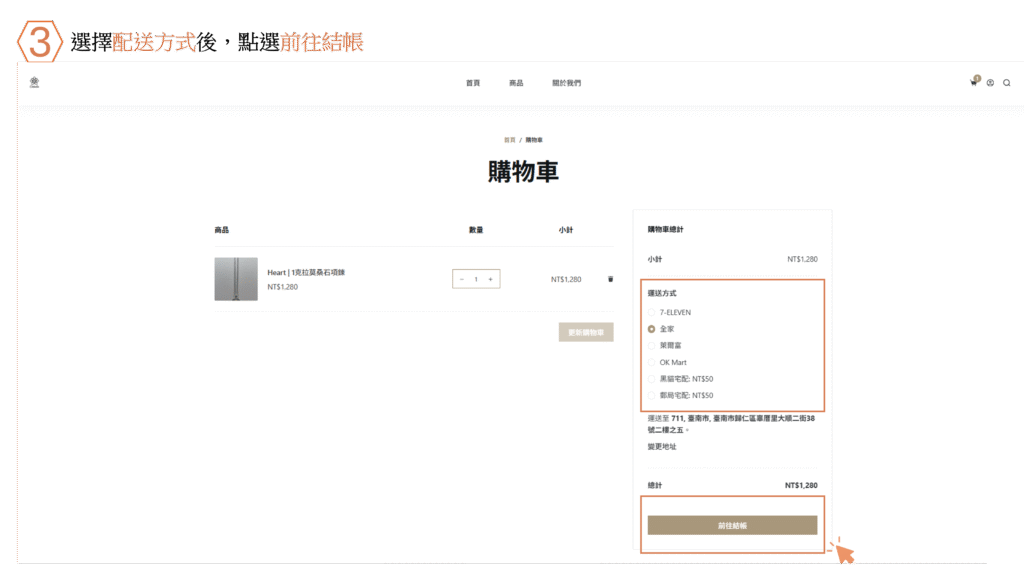This screenshot has height=568, width=1024.
Task: Open the 首頁 menu item
Action: tap(472, 83)
